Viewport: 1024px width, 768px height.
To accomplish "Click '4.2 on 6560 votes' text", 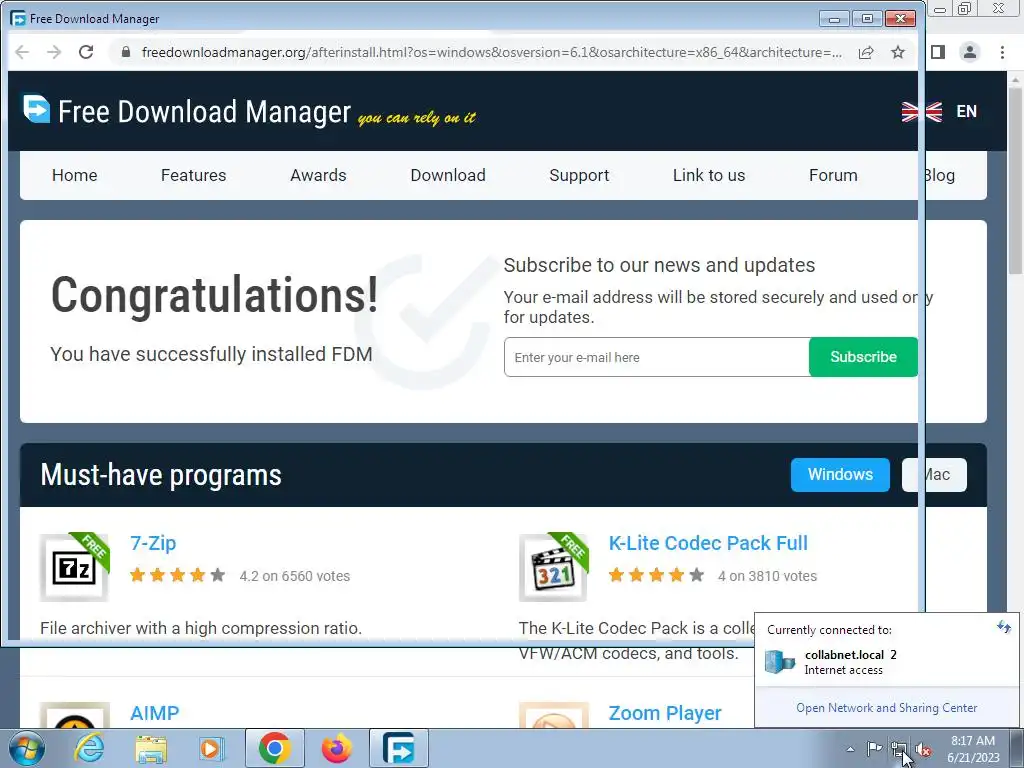I will click(x=295, y=576).
